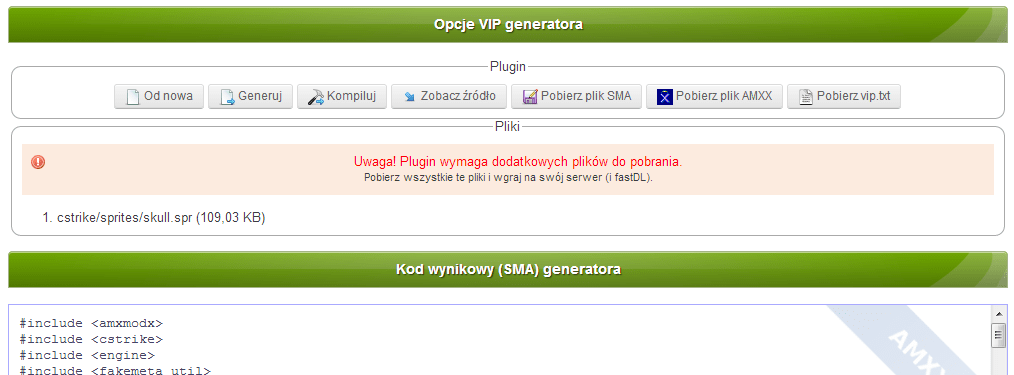
Task: Place cursor on the #include <cstrike> line
Action: click(x=91, y=339)
